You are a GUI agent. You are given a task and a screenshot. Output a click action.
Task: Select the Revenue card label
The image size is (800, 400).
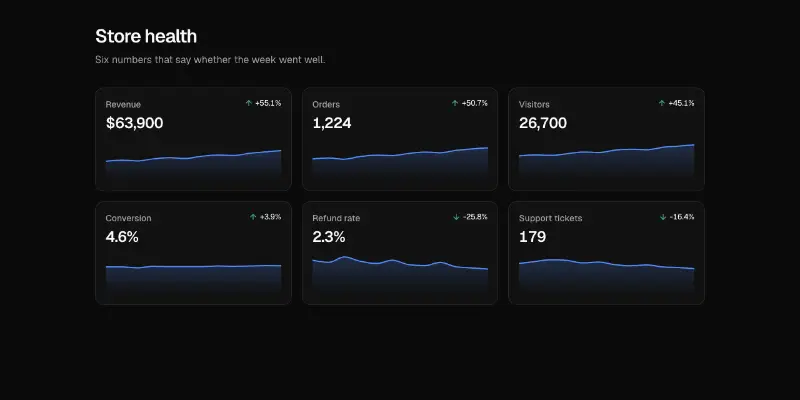(x=123, y=105)
